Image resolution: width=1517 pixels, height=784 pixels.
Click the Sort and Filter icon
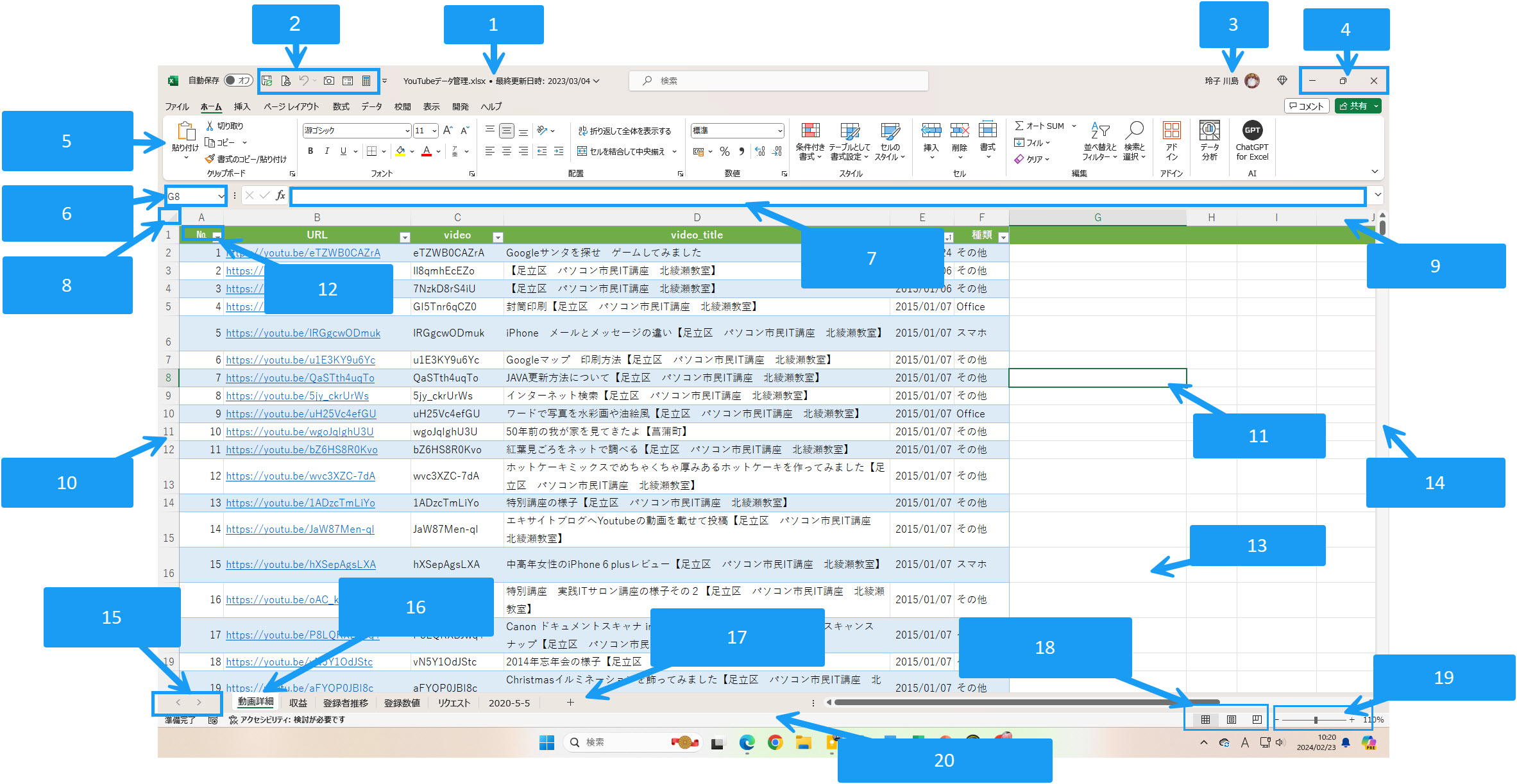pos(1099,131)
